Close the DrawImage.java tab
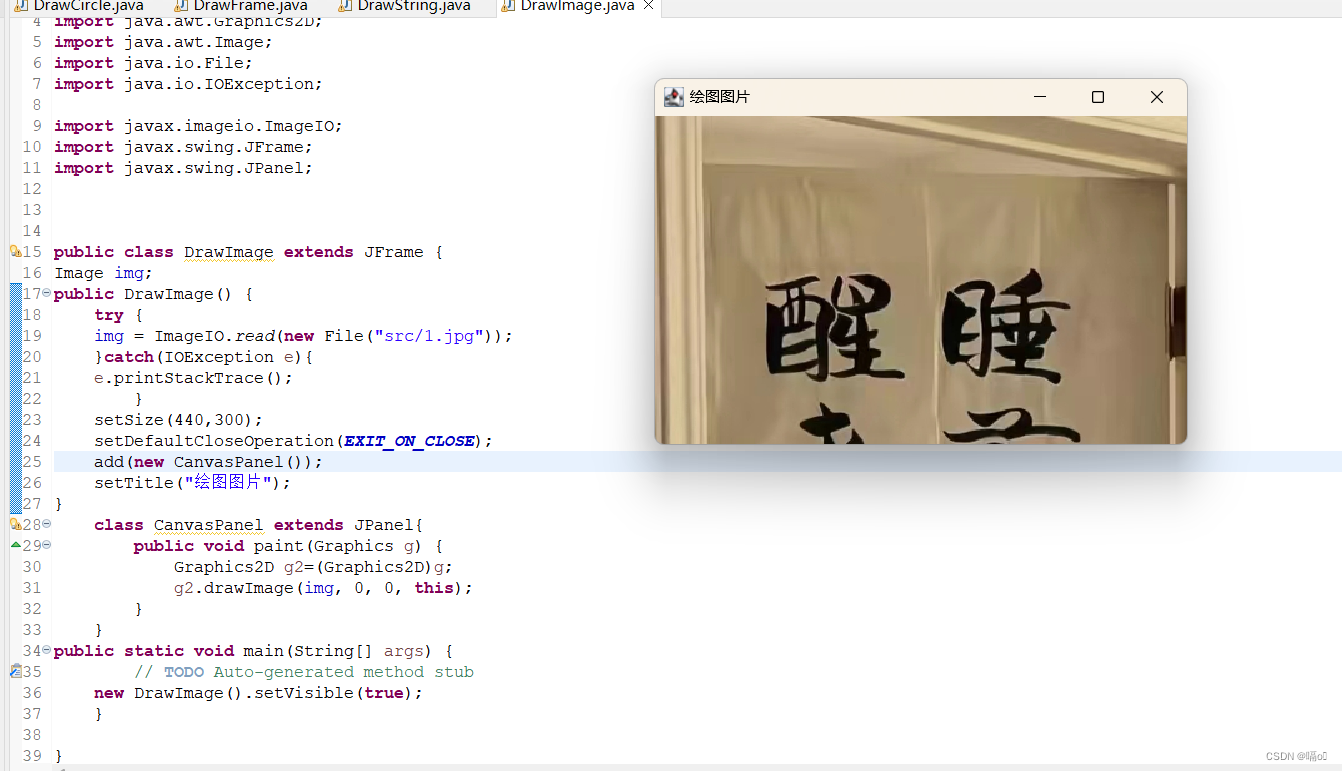1342x771 pixels. 648,6
